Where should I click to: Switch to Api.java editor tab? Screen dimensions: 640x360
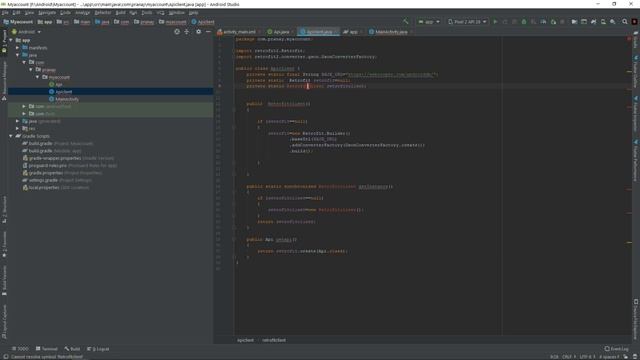click(x=280, y=32)
